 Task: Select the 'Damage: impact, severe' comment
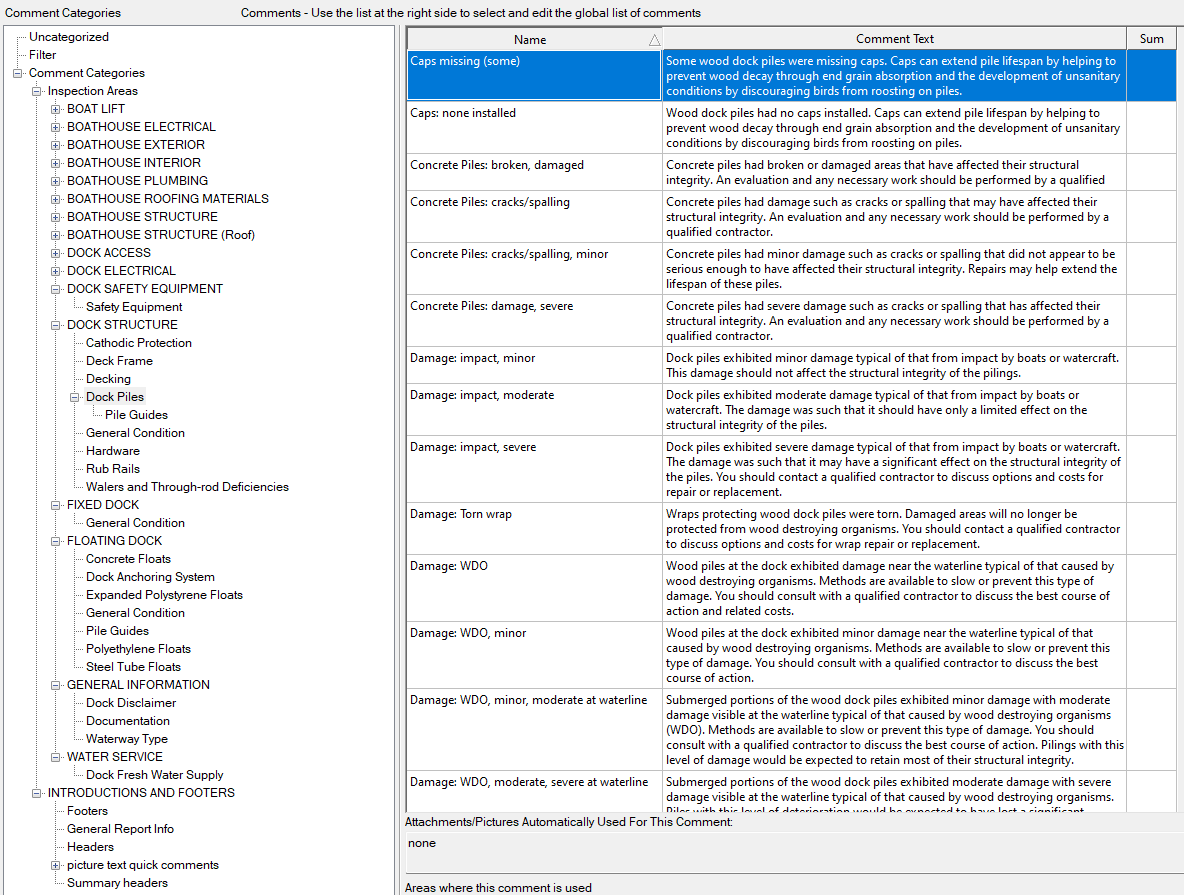click(x=791, y=469)
